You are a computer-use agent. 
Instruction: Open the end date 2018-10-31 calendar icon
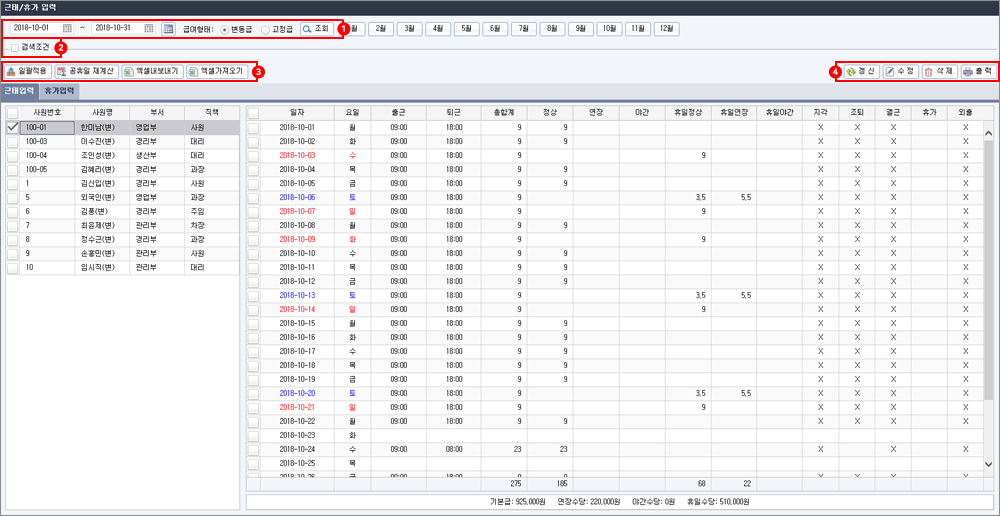(x=149, y=29)
